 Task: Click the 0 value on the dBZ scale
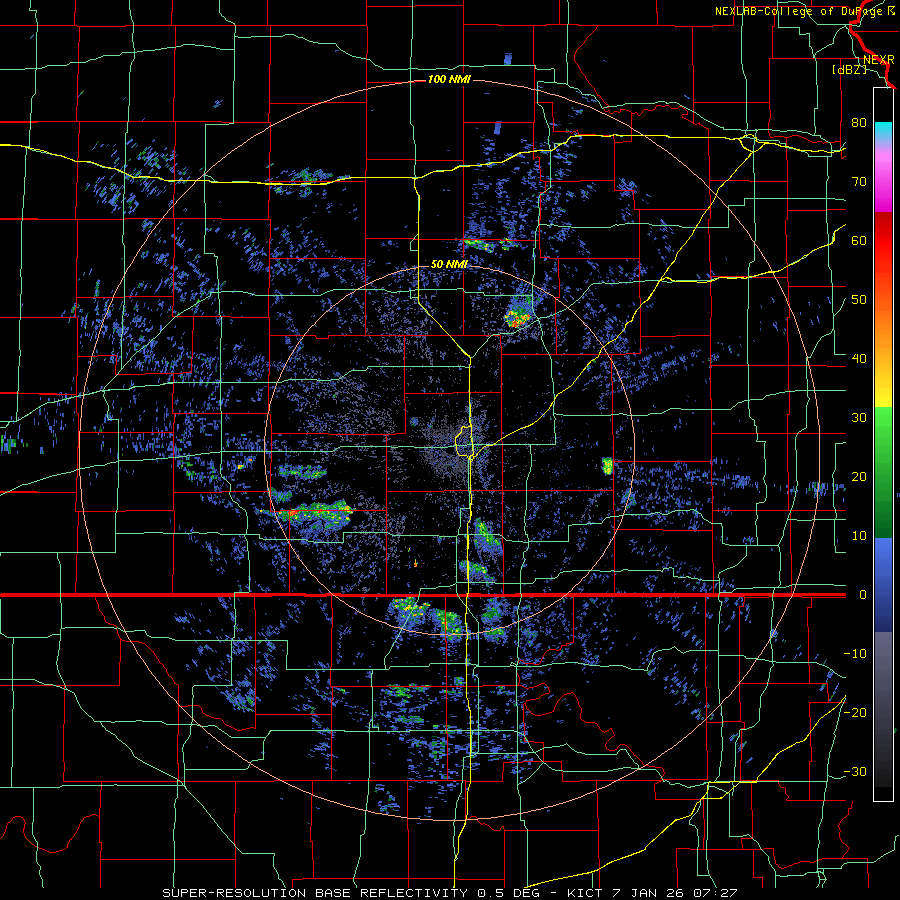[862, 595]
